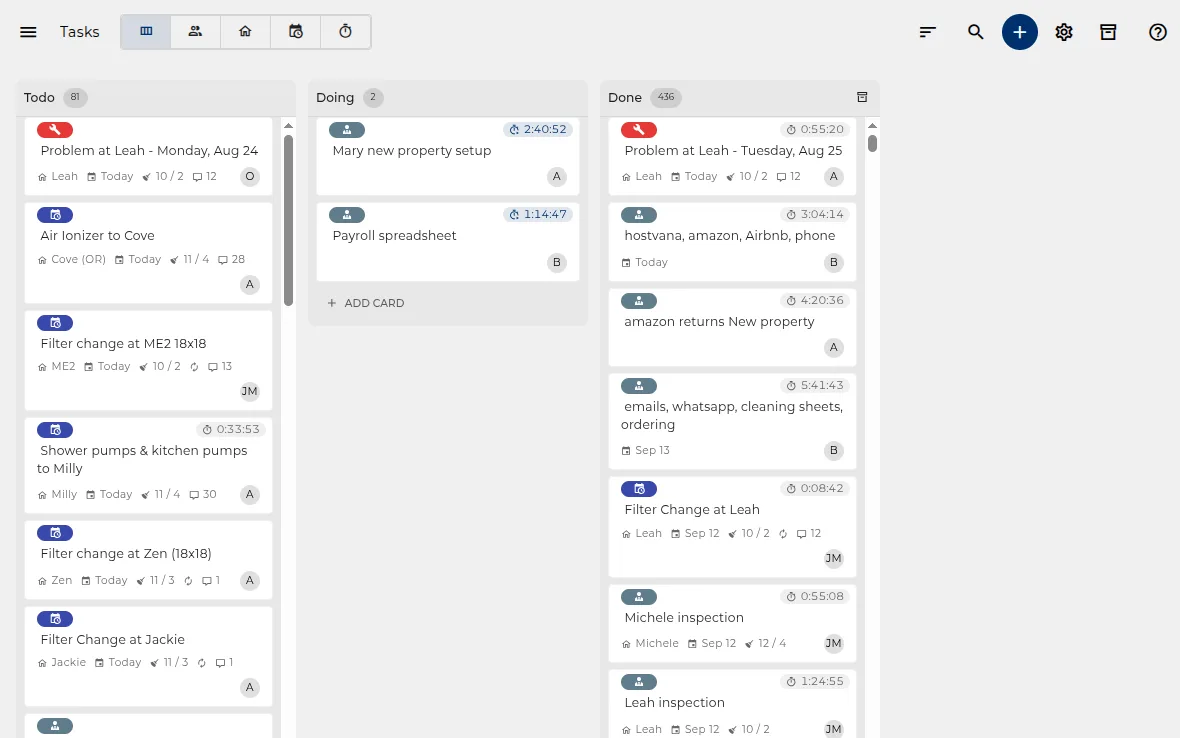1180x738 pixels.
Task: Click the running timer 2:40:52 on Mary card
Action: coord(538,129)
